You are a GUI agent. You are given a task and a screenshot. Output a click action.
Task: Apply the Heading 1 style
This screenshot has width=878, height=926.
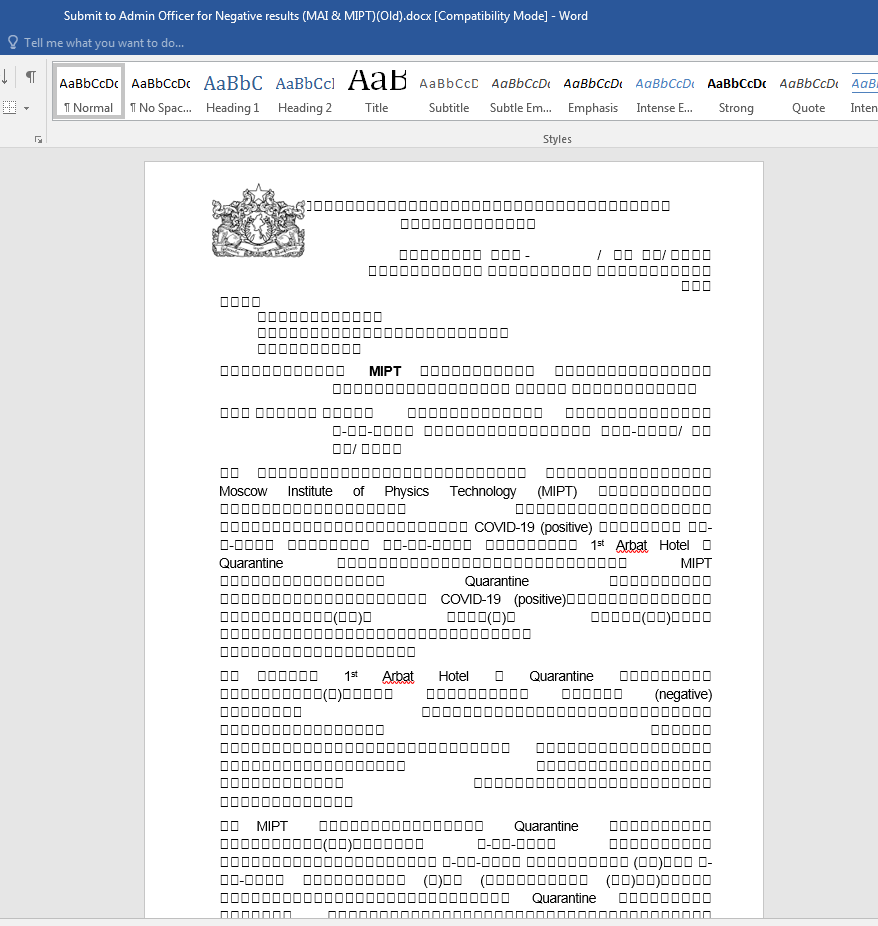[x=233, y=92]
